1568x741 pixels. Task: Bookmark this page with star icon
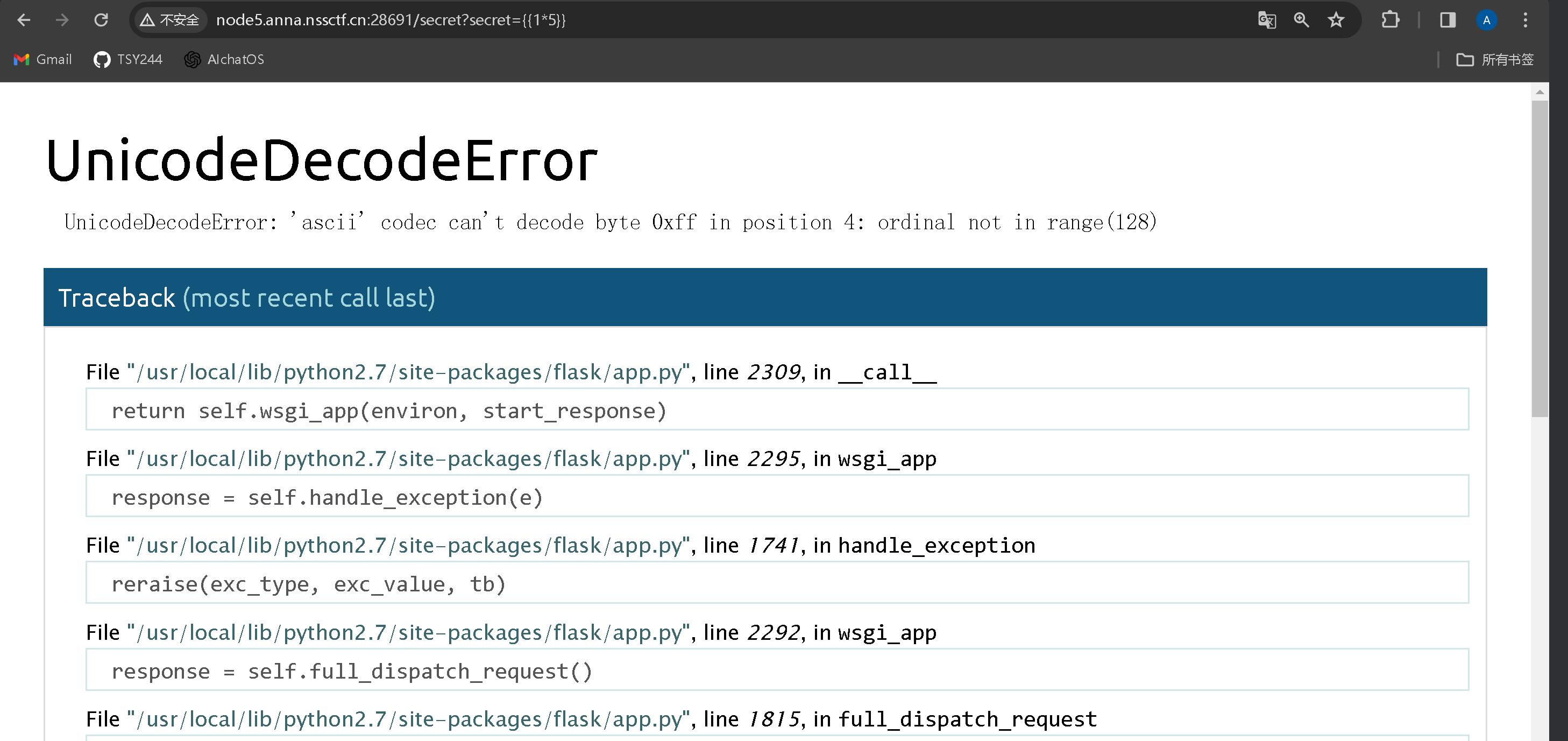point(1336,20)
